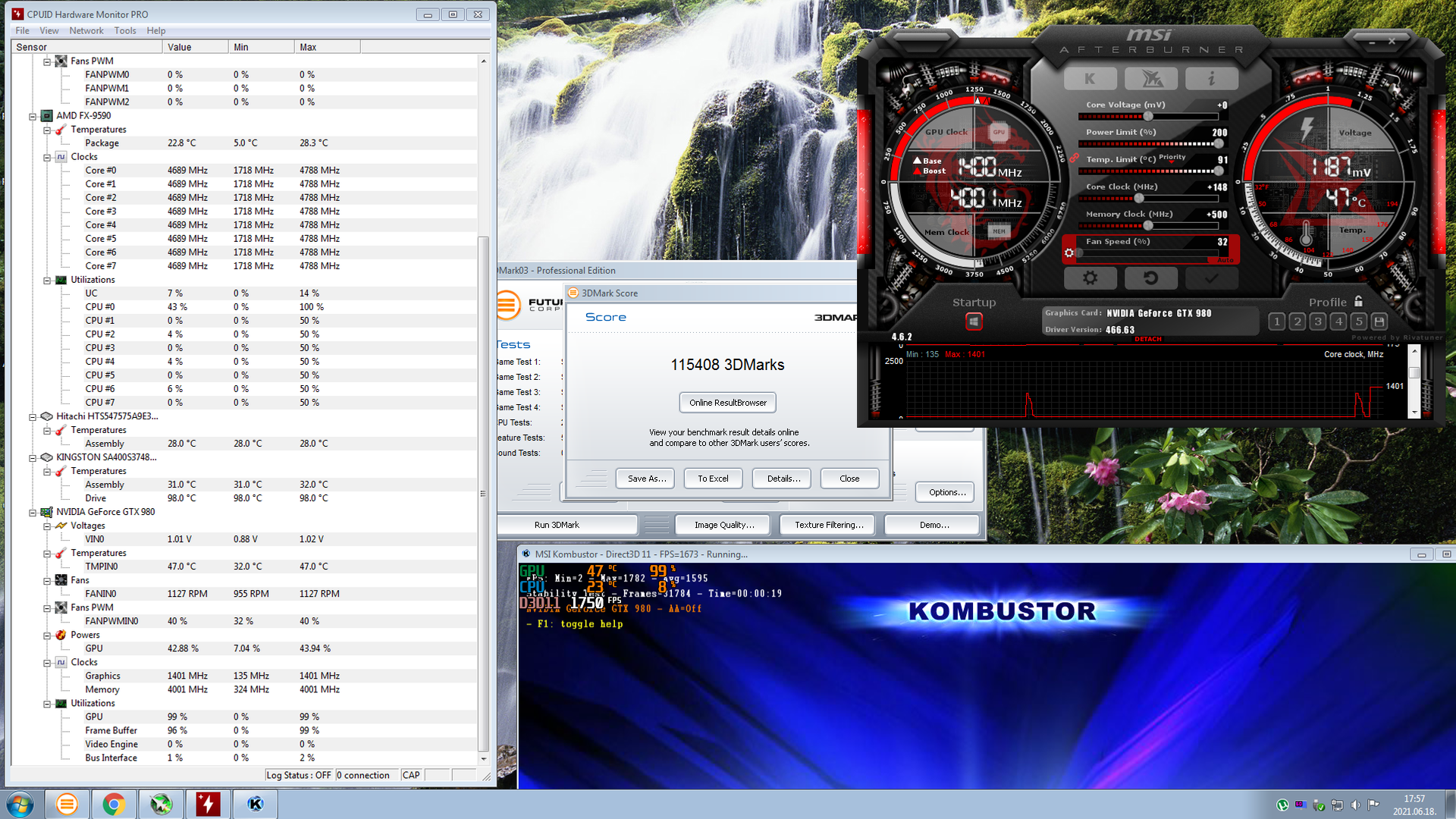Click Save As in 3DMark Score dialog

tap(645, 479)
